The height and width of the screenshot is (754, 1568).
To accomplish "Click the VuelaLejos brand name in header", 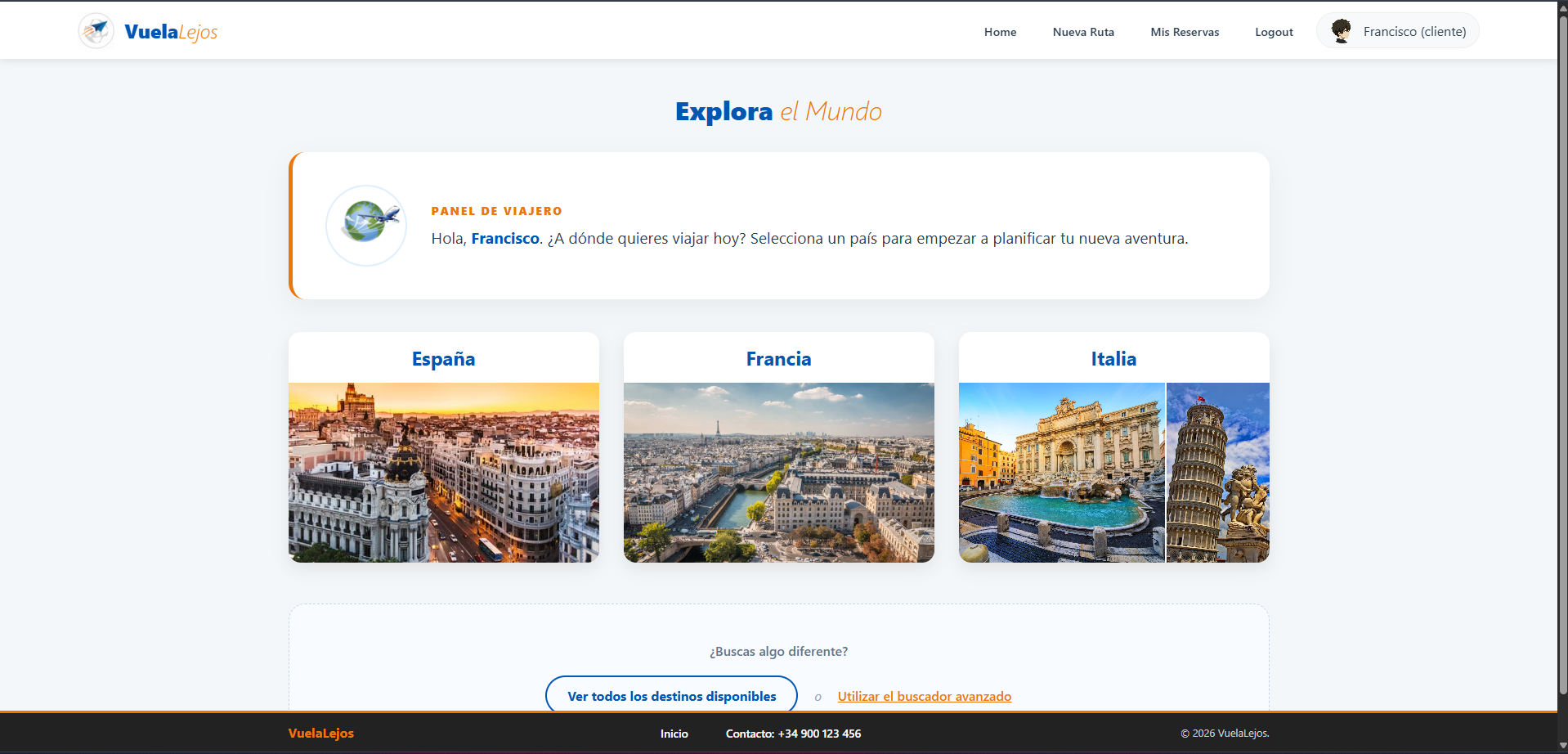I will 171,32.
